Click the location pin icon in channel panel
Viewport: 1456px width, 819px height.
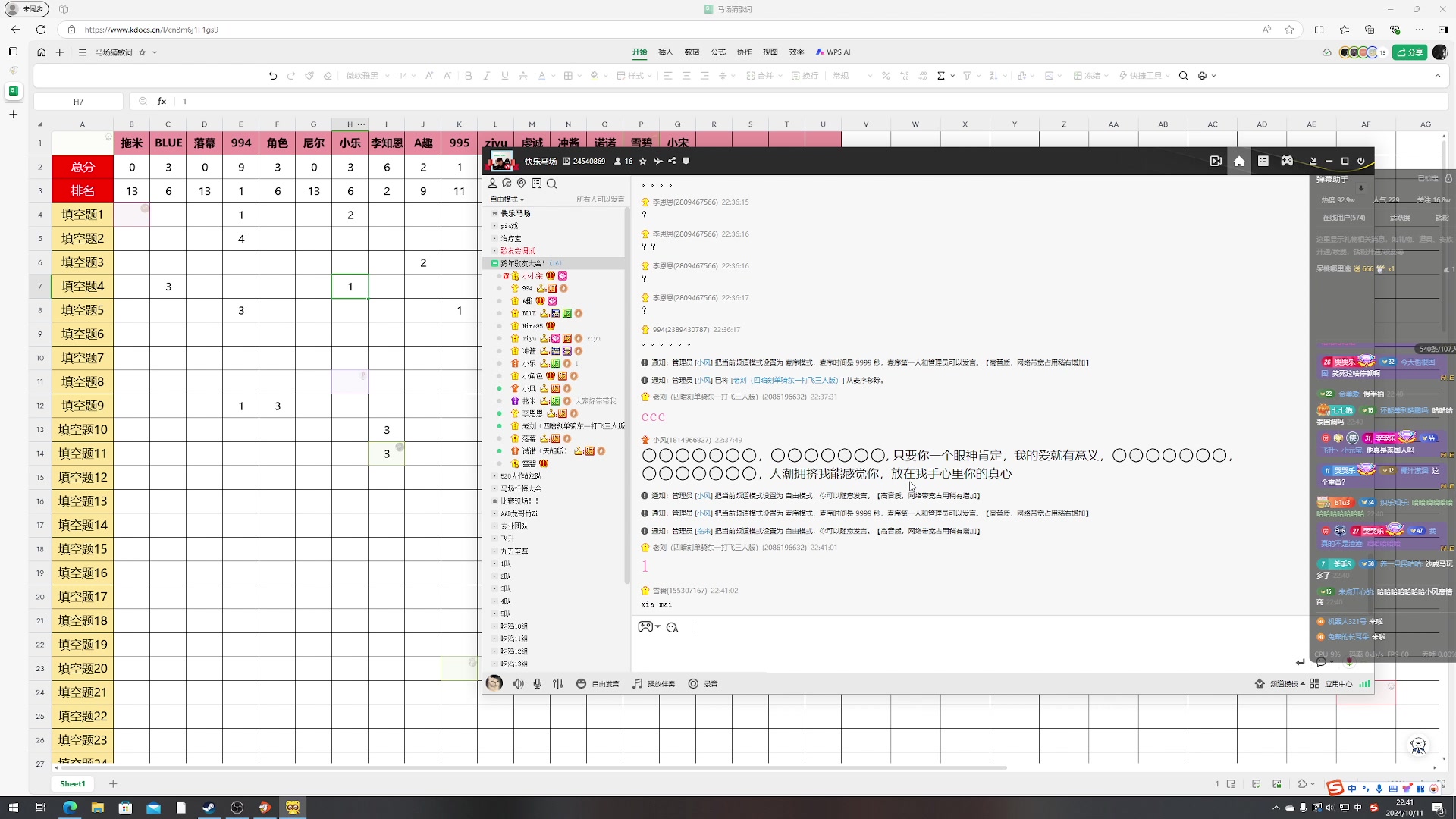pos(521,184)
